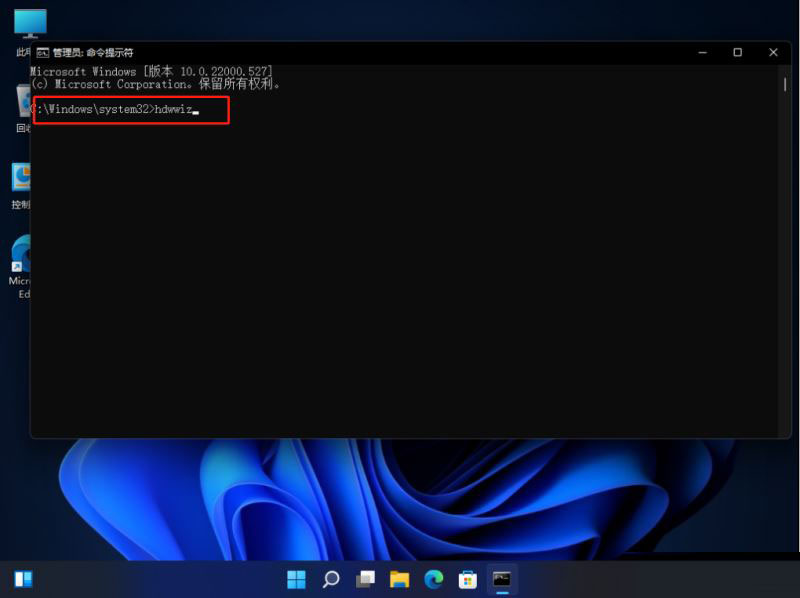Click the Microsoft Corporation copyright line
The height and width of the screenshot is (598, 800).
156,84
